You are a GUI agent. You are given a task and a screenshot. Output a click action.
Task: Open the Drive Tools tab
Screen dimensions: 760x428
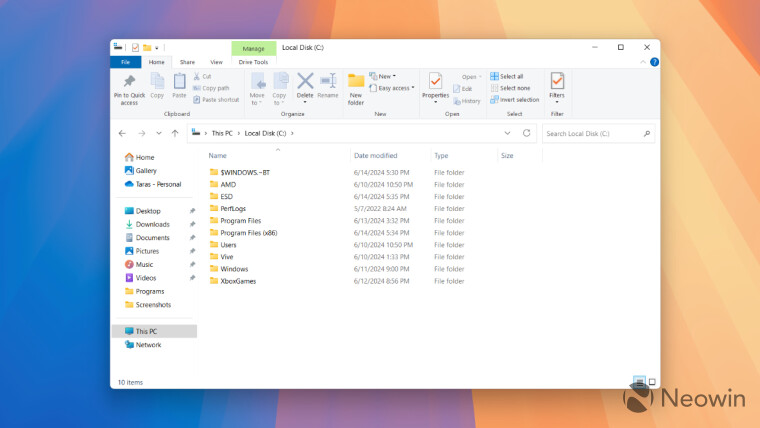point(253,62)
